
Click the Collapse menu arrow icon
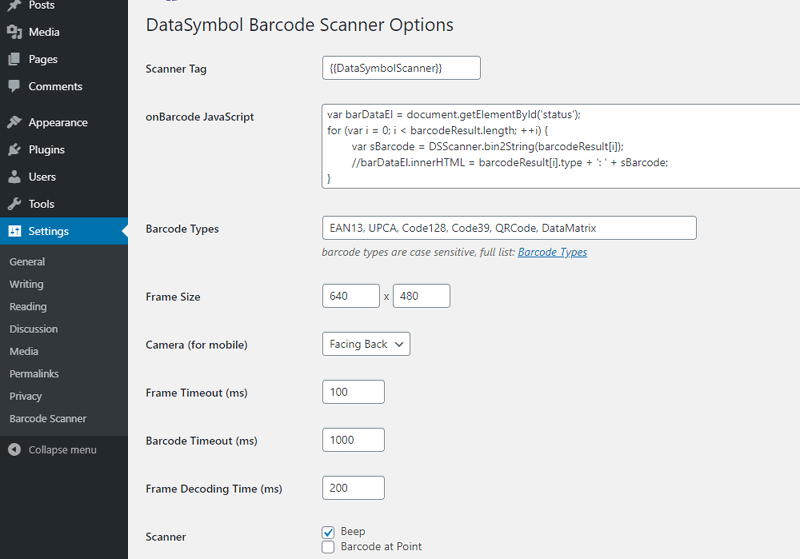click(x=14, y=449)
